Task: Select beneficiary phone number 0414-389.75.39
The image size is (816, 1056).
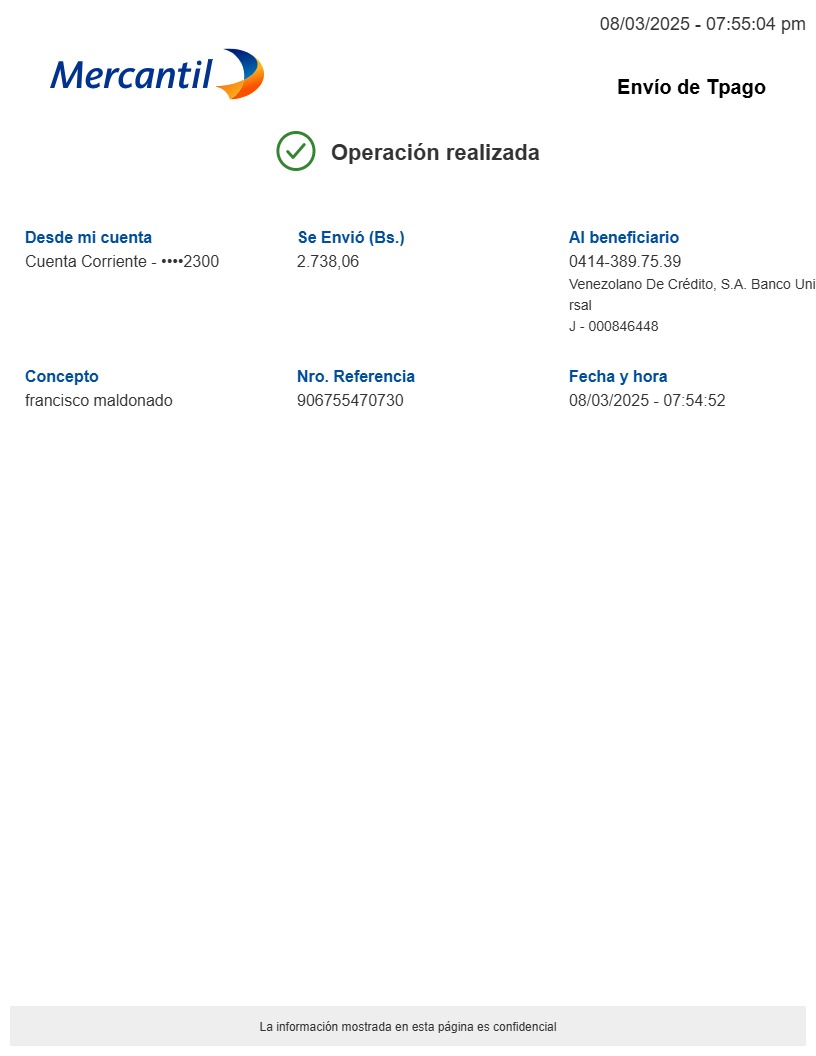Action: tap(625, 262)
